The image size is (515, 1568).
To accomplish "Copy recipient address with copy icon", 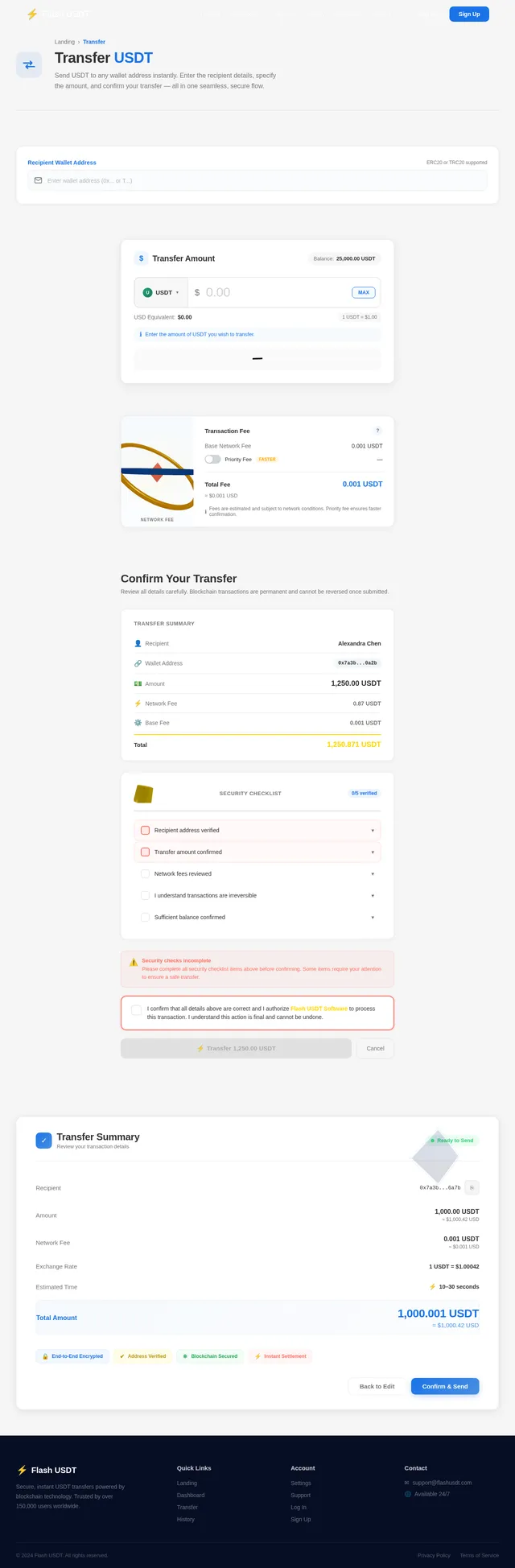I will pyautogui.click(x=472, y=1187).
